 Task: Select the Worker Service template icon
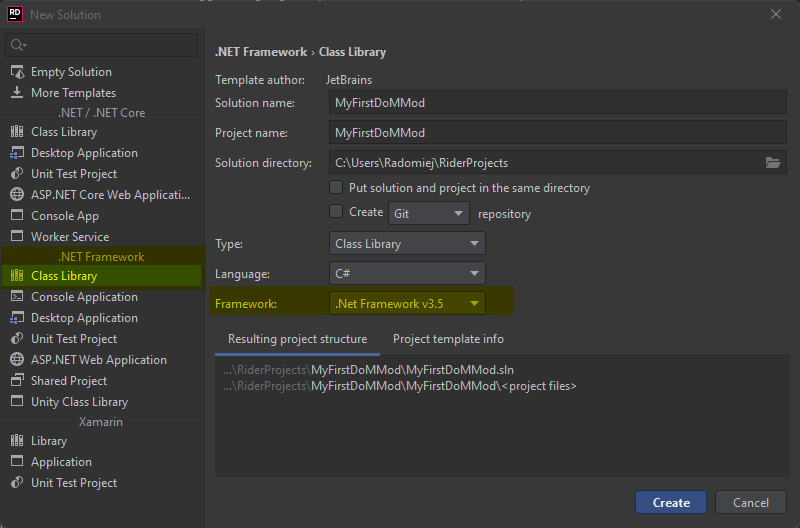16,237
